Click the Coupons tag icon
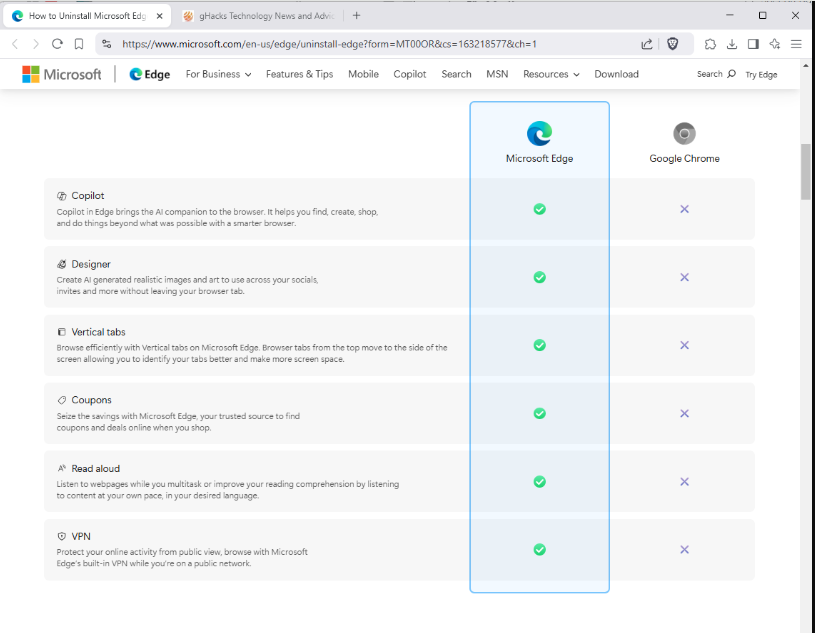 click(61, 400)
